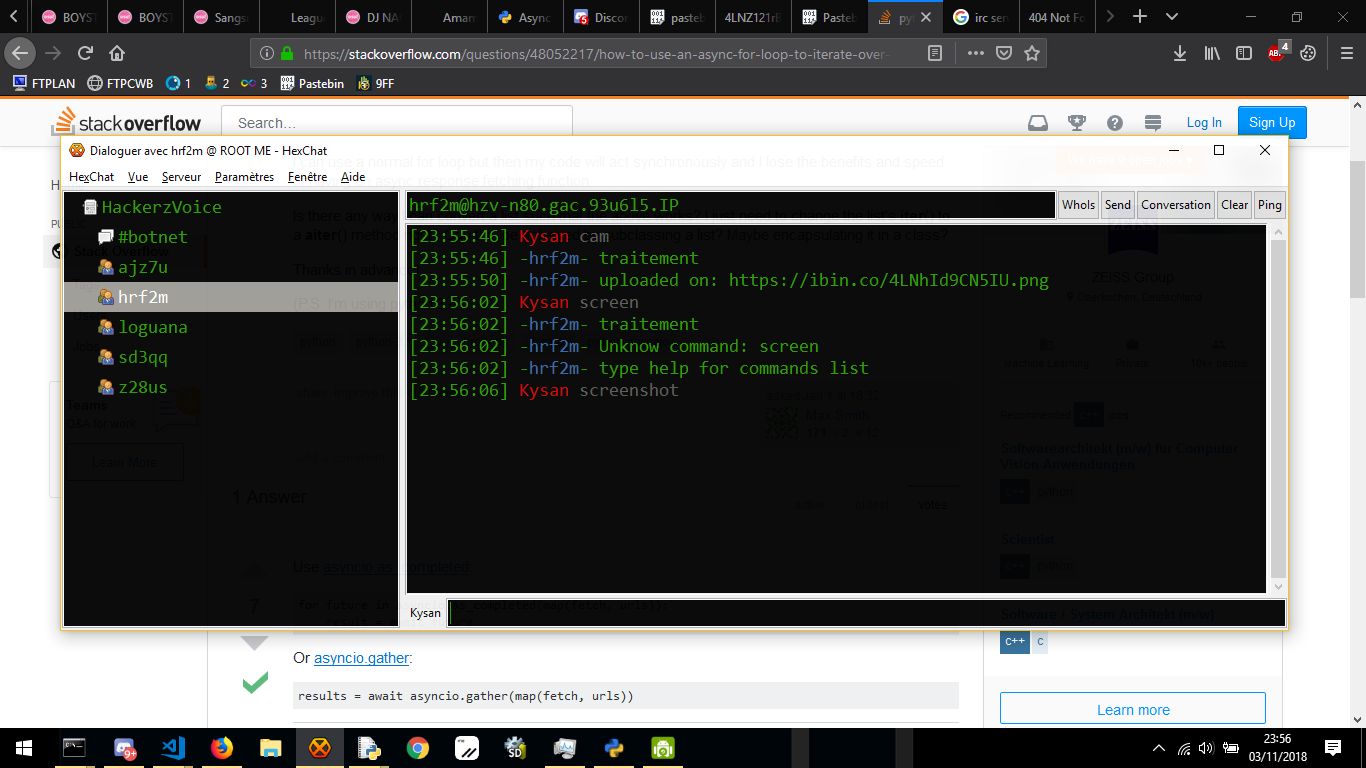This screenshot has width=1366, height=768.
Task: Reload the Stack Overflow page
Action: pyautogui.click(x=86, y=53)
